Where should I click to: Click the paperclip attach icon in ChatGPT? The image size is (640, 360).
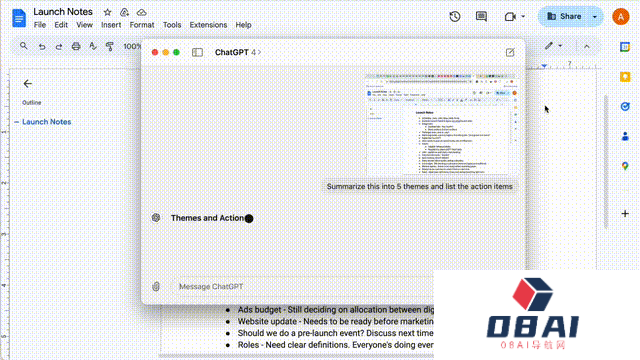[156, 287]
